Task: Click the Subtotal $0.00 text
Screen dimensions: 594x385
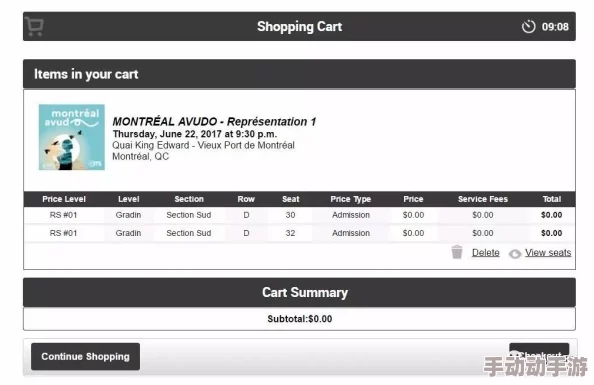Action: coord(300,319)
